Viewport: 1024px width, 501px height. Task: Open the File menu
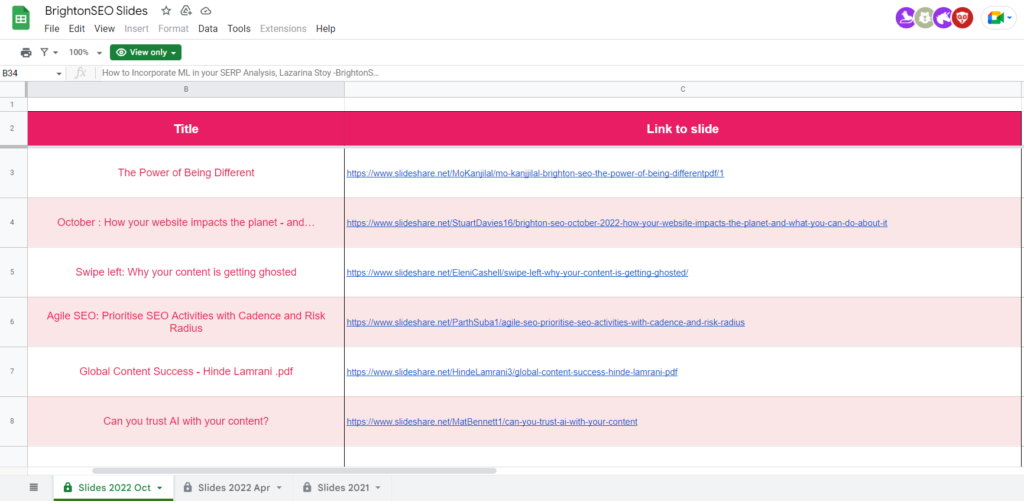(52, 29)
